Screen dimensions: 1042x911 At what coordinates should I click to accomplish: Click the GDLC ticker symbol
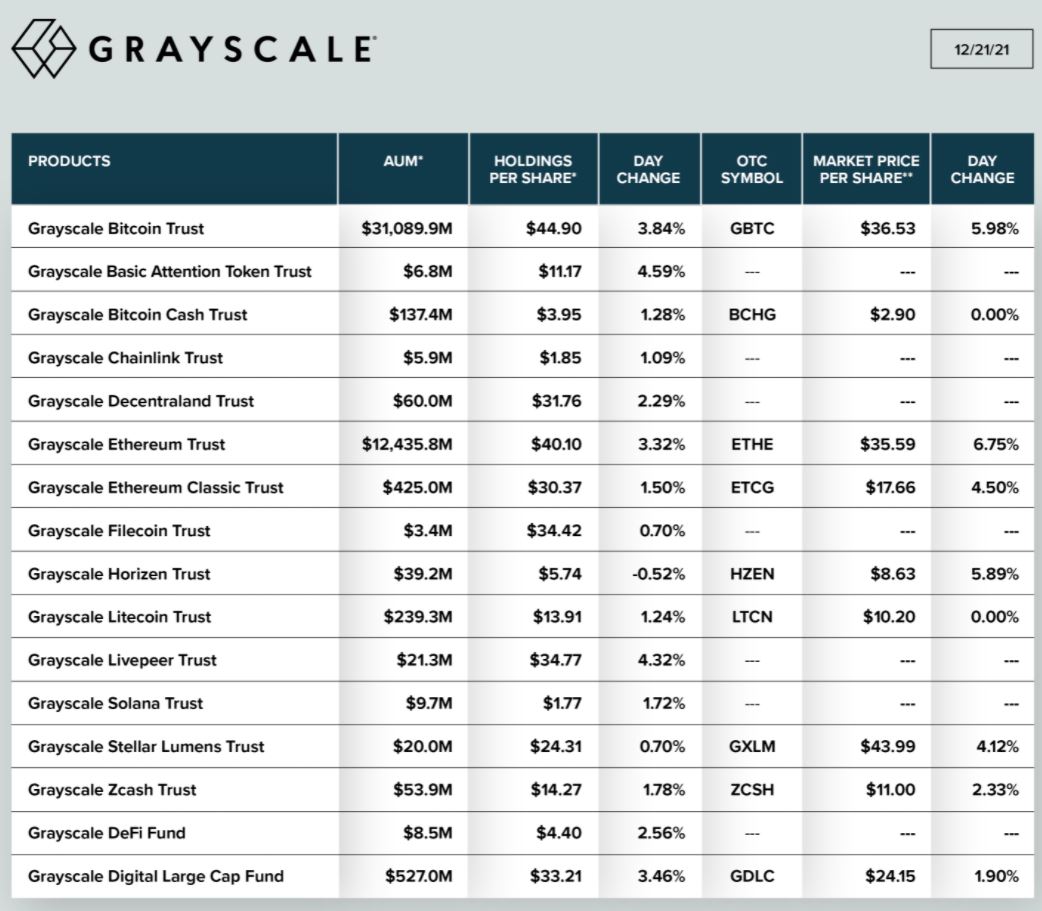click(x=752, y=877)
